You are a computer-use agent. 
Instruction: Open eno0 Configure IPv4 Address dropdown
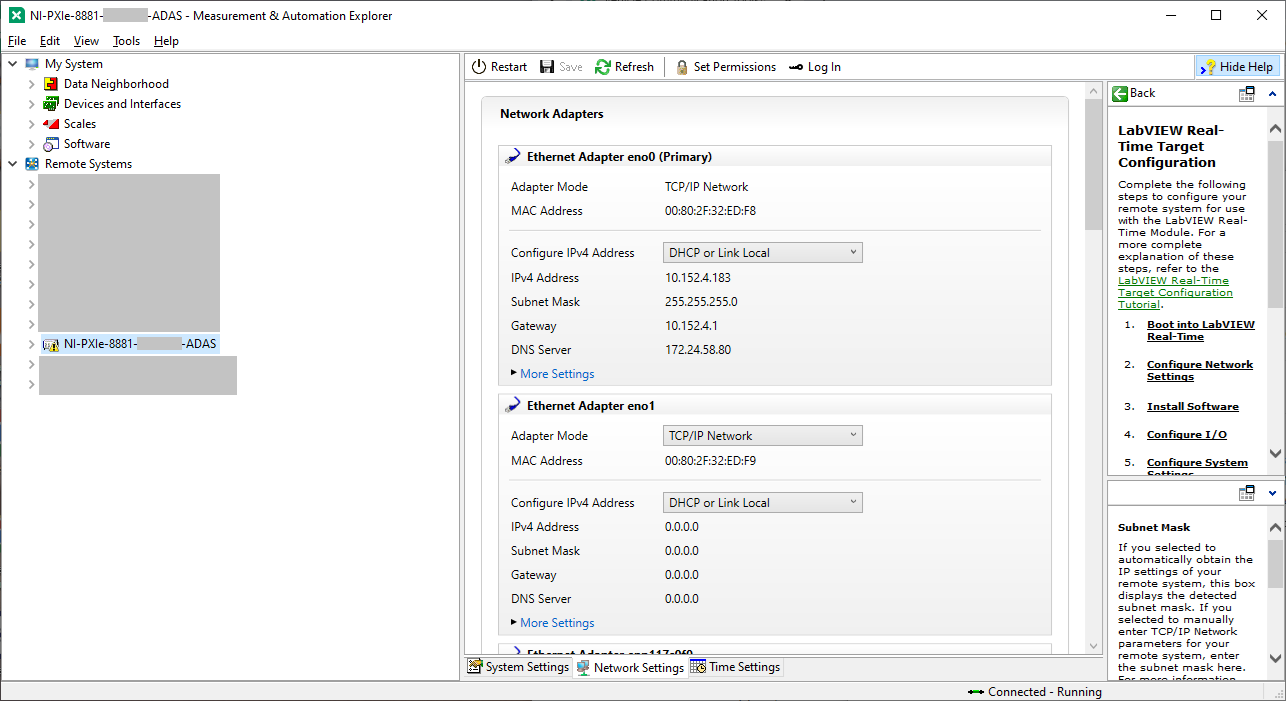pos(762,253)
